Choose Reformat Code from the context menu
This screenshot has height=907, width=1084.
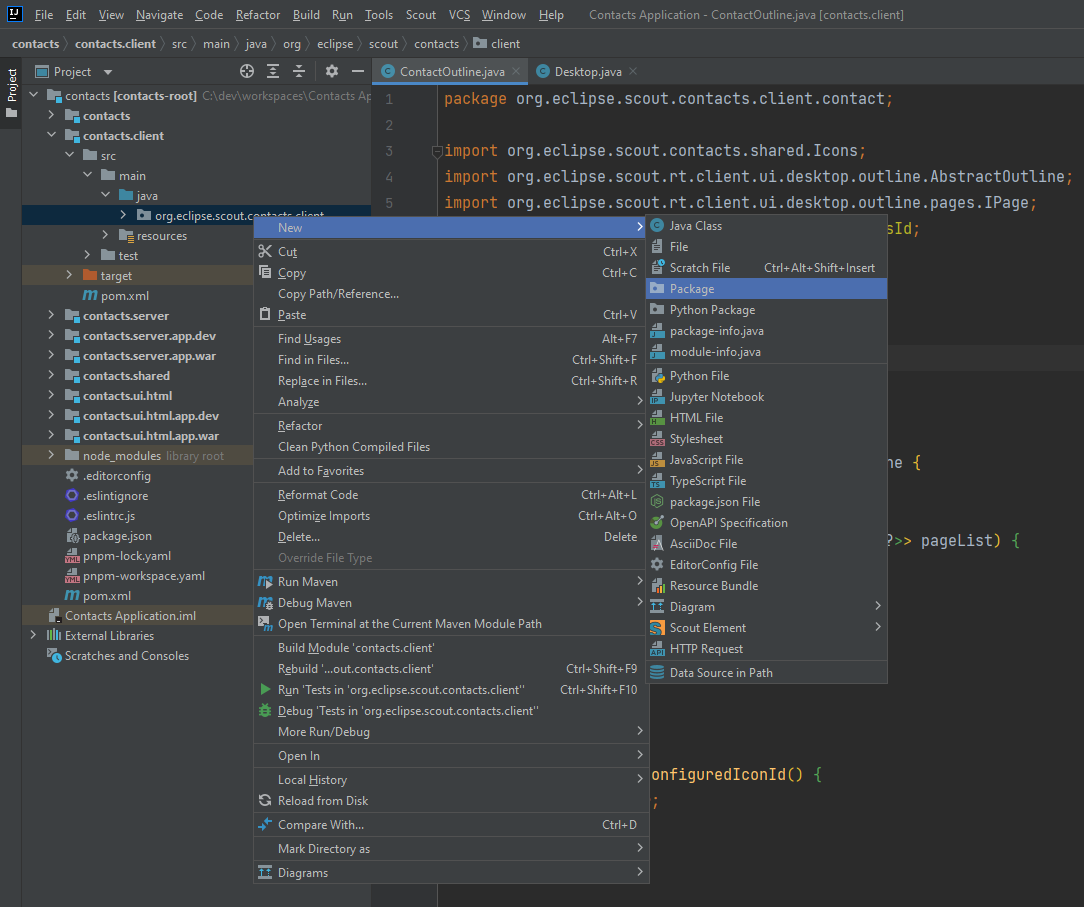(x=312, y=494)
